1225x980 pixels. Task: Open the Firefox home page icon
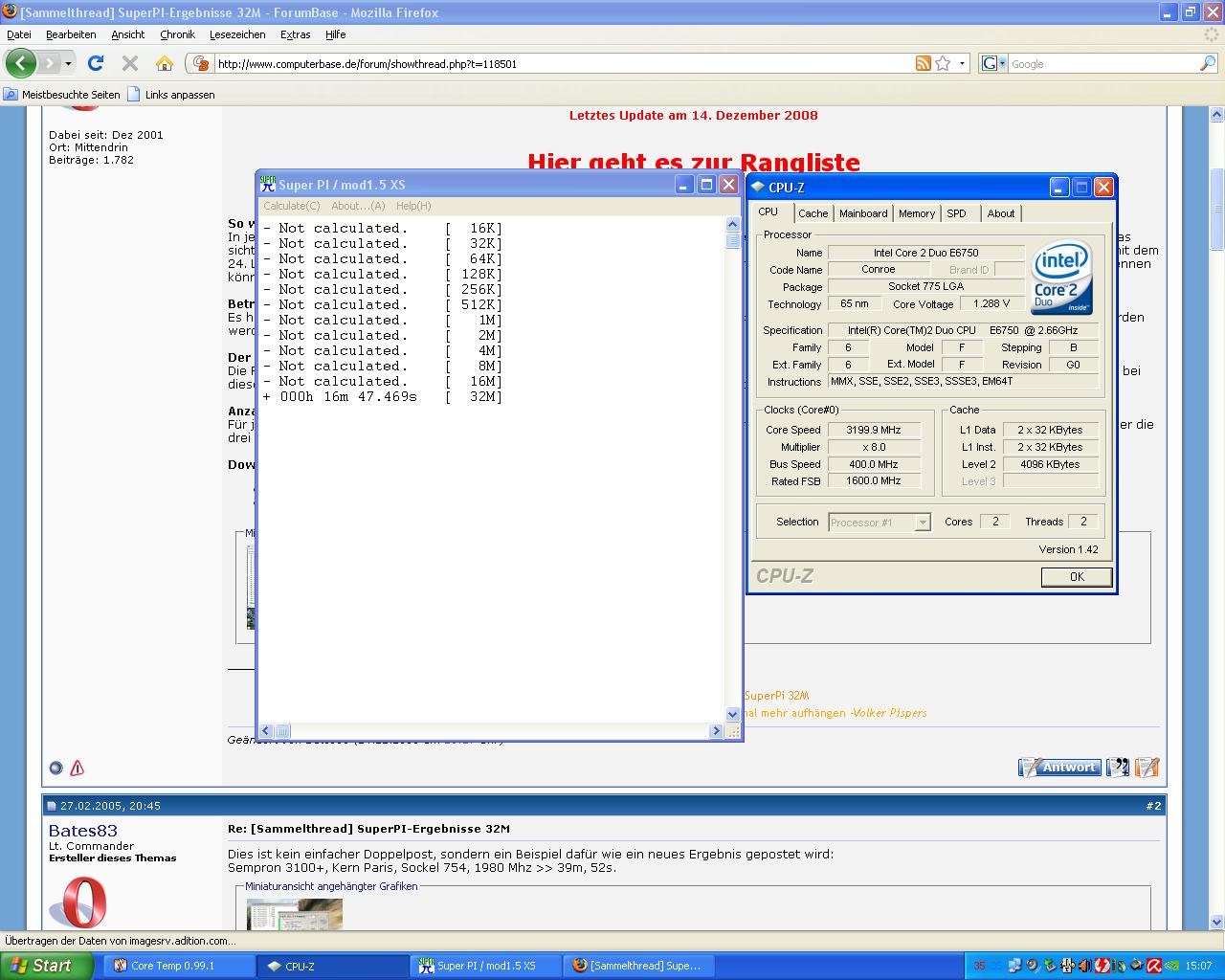click(x=165, y=63)
